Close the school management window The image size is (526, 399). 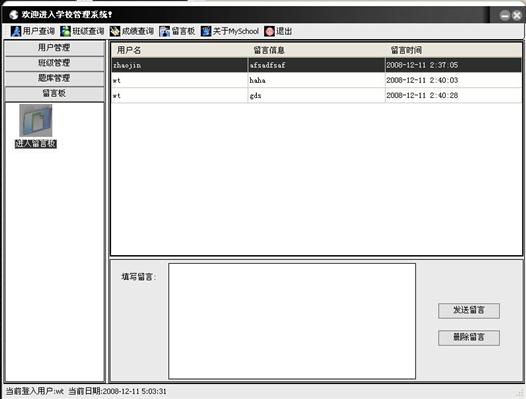coord(517,15)
